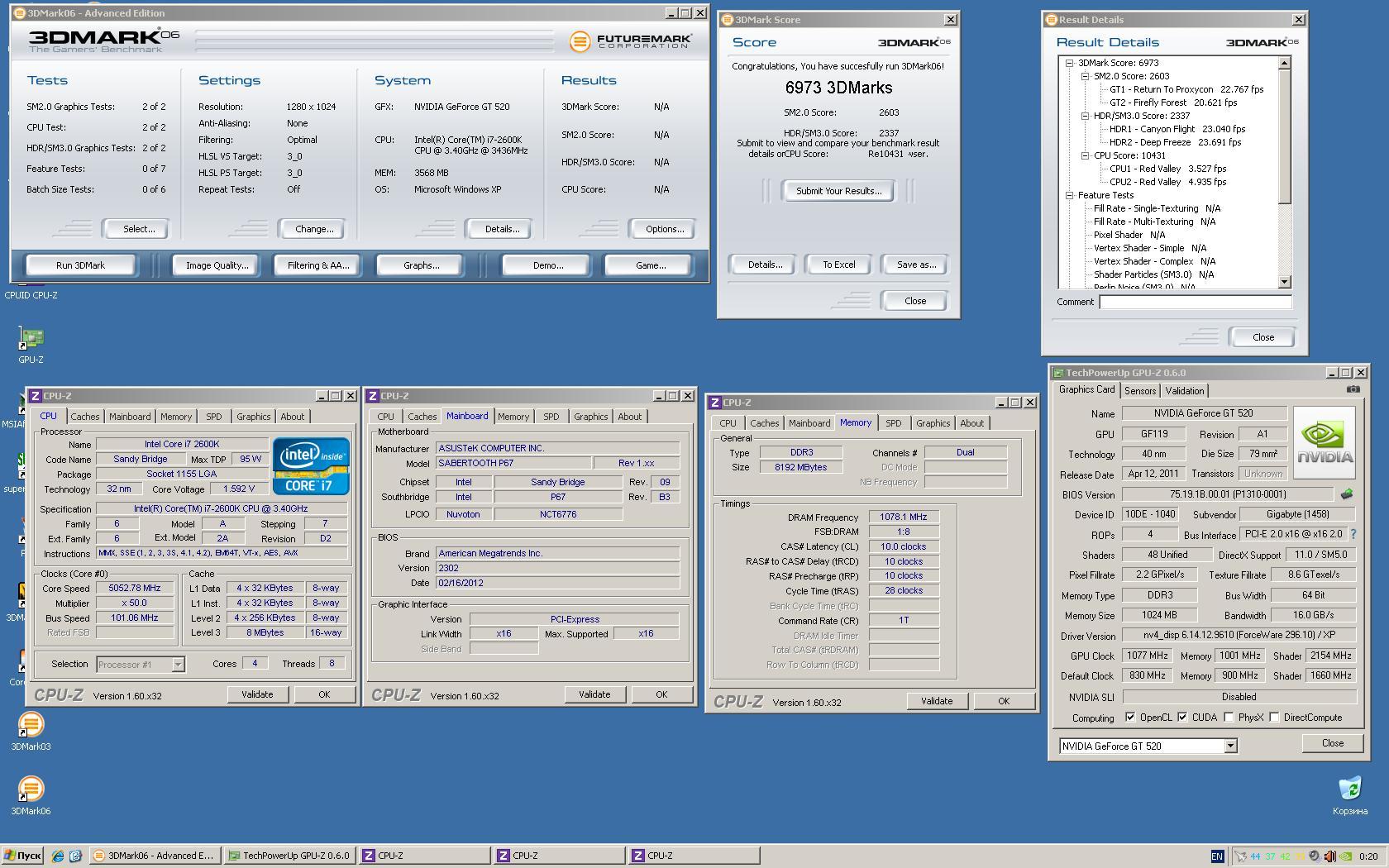1389x868 pixels.
Task: Click the Futuremark Corporation logo
Action: (630, 41)
